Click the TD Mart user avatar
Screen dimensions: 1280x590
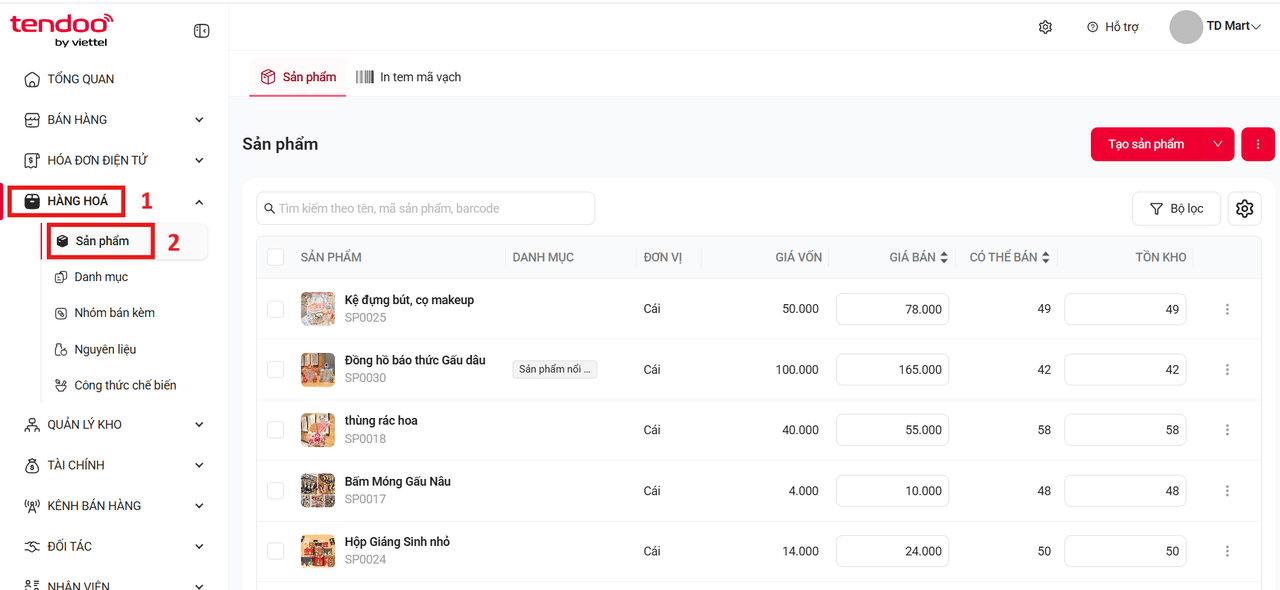tap(1186, 27)
